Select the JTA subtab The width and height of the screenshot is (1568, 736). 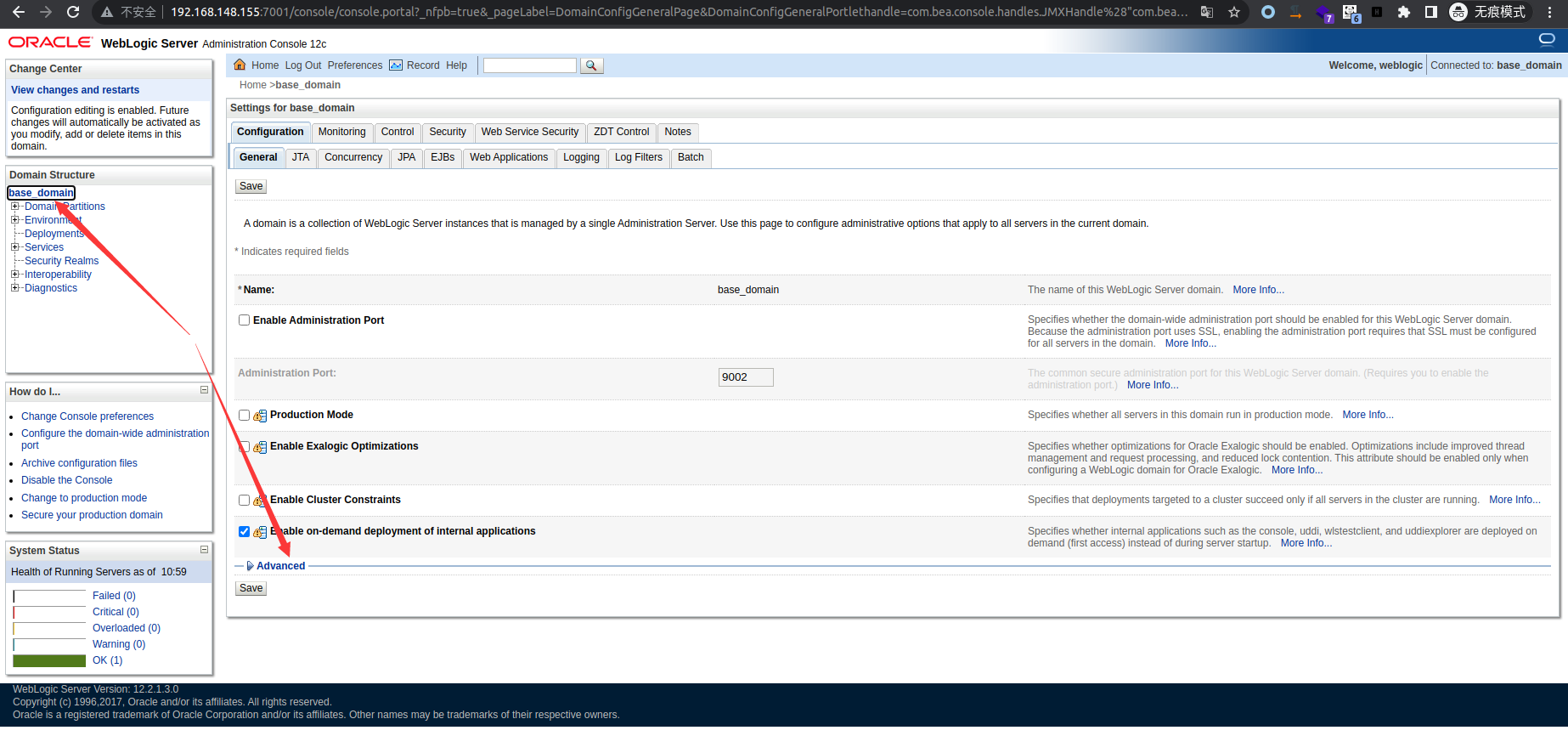[301, 157]
